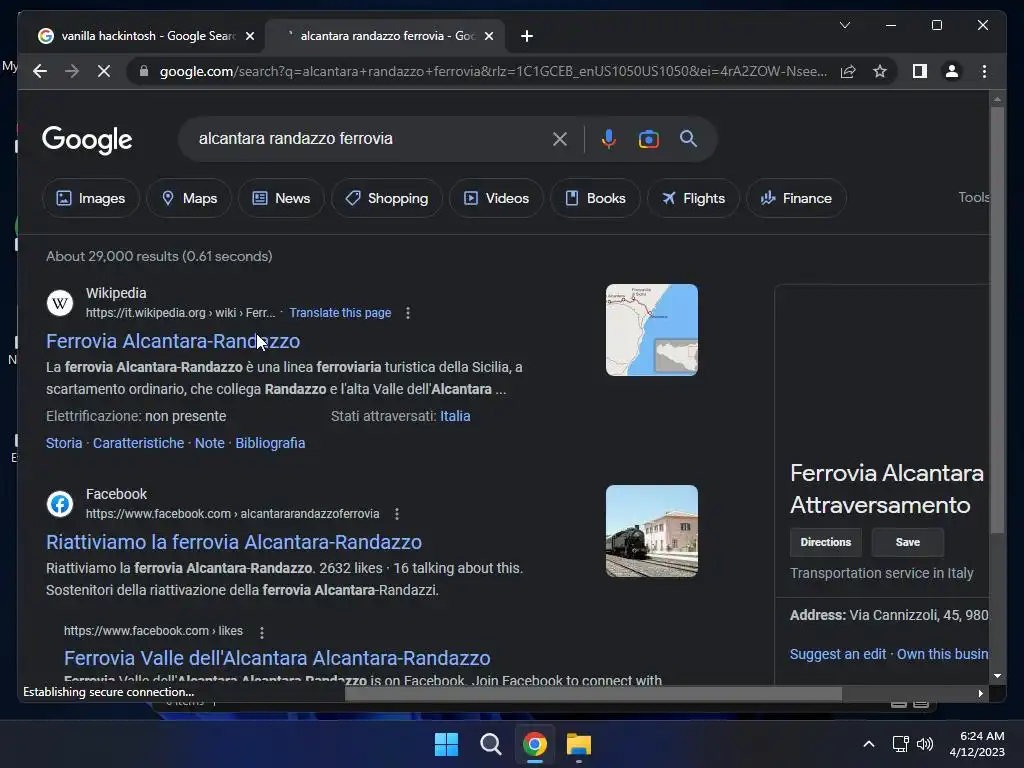Click Chrome icon in the taskbar
Screen dimensions: 1024x768
click(x=534, y=744)
